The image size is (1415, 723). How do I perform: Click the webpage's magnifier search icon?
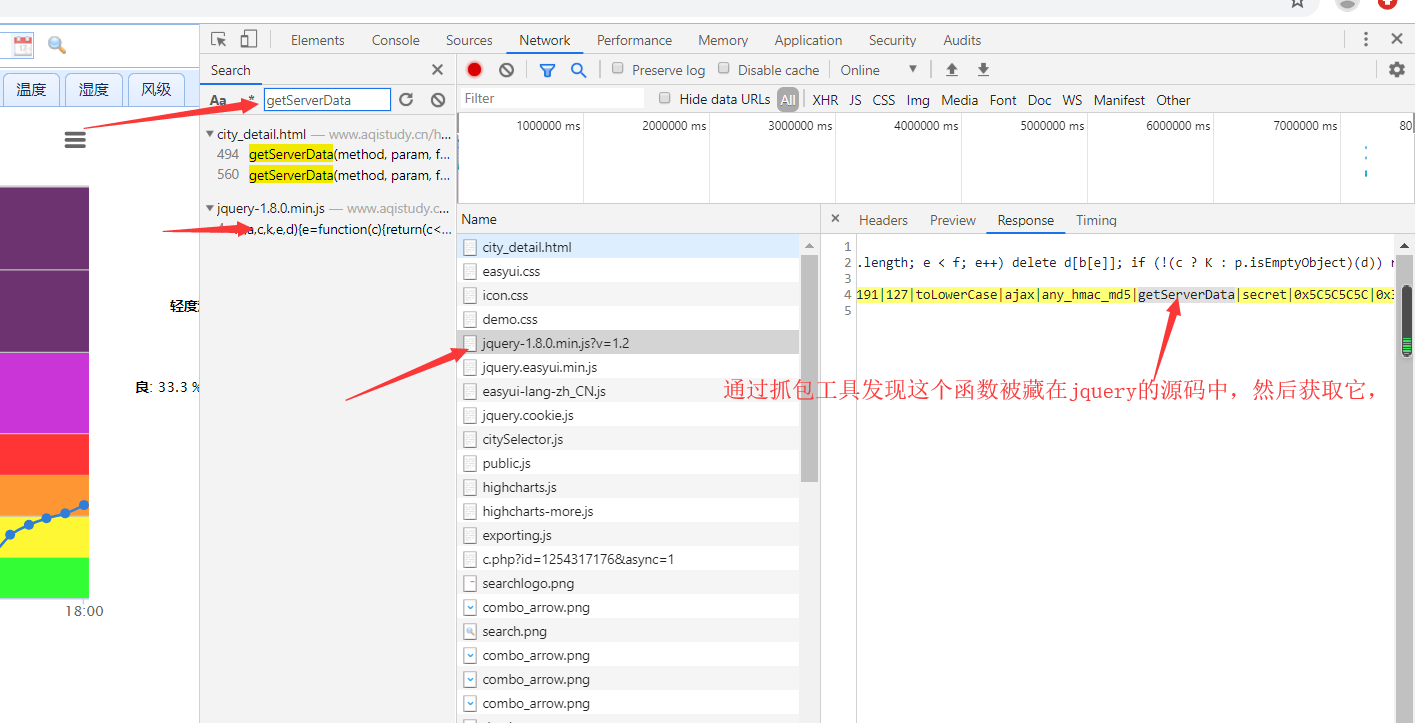click(x=57, y=45)
